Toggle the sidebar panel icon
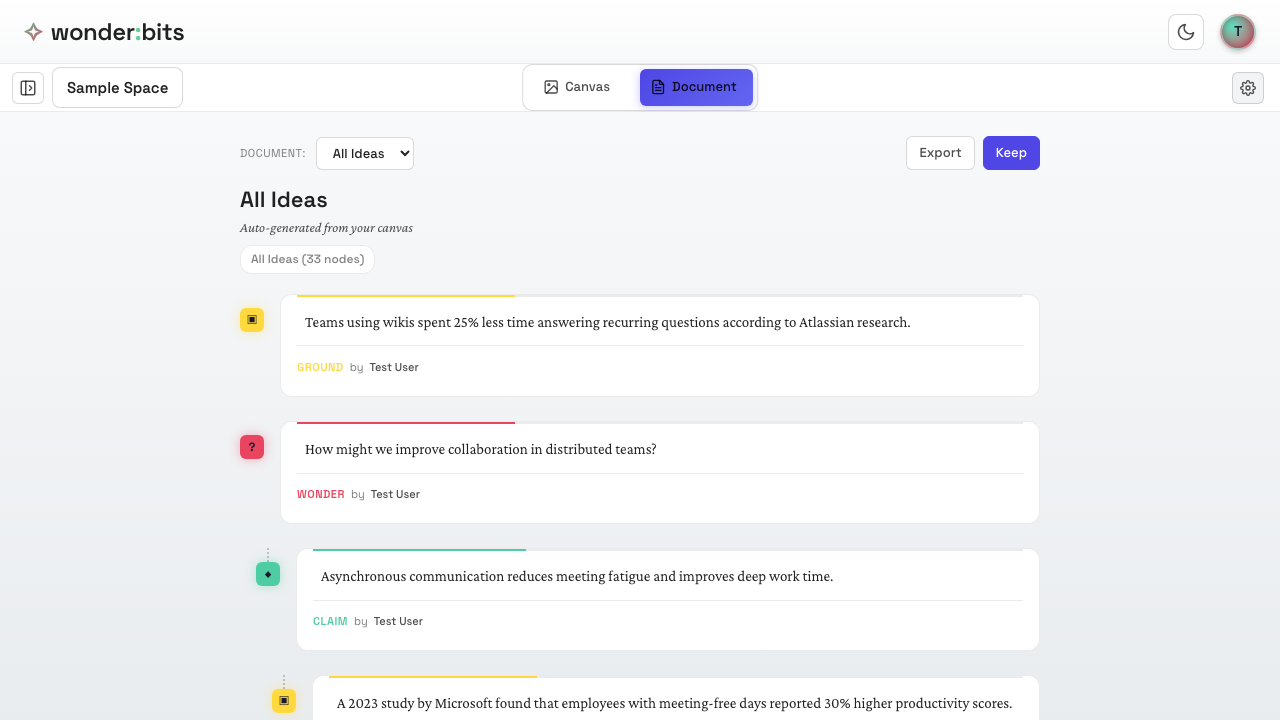 point(28,88)
